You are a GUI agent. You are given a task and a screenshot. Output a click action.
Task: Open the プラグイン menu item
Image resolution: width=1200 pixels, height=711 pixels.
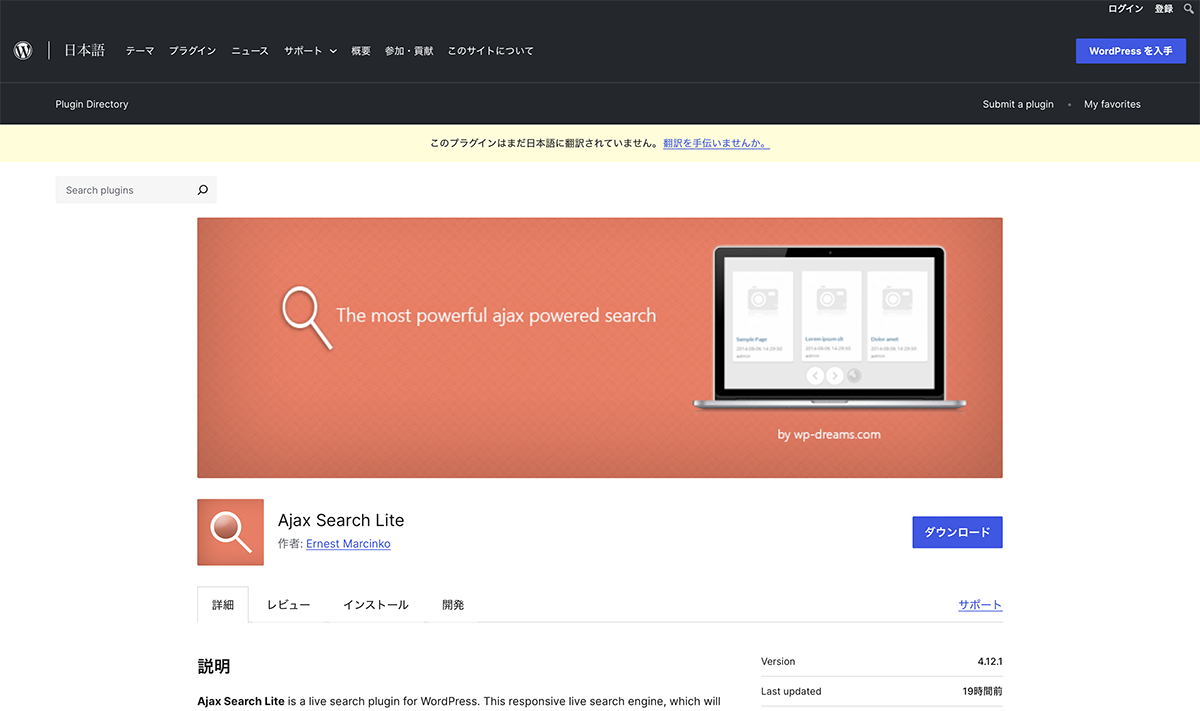[192, 51]
